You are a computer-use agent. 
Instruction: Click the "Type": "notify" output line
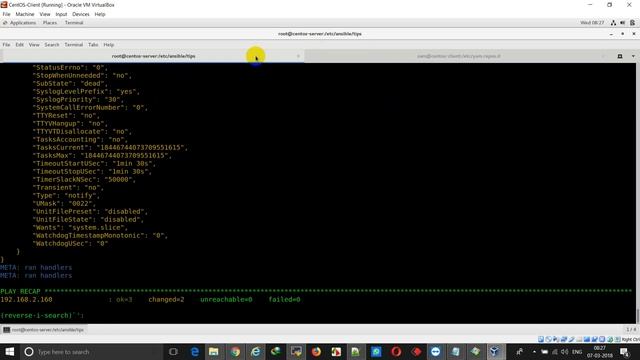pos(67,196)
